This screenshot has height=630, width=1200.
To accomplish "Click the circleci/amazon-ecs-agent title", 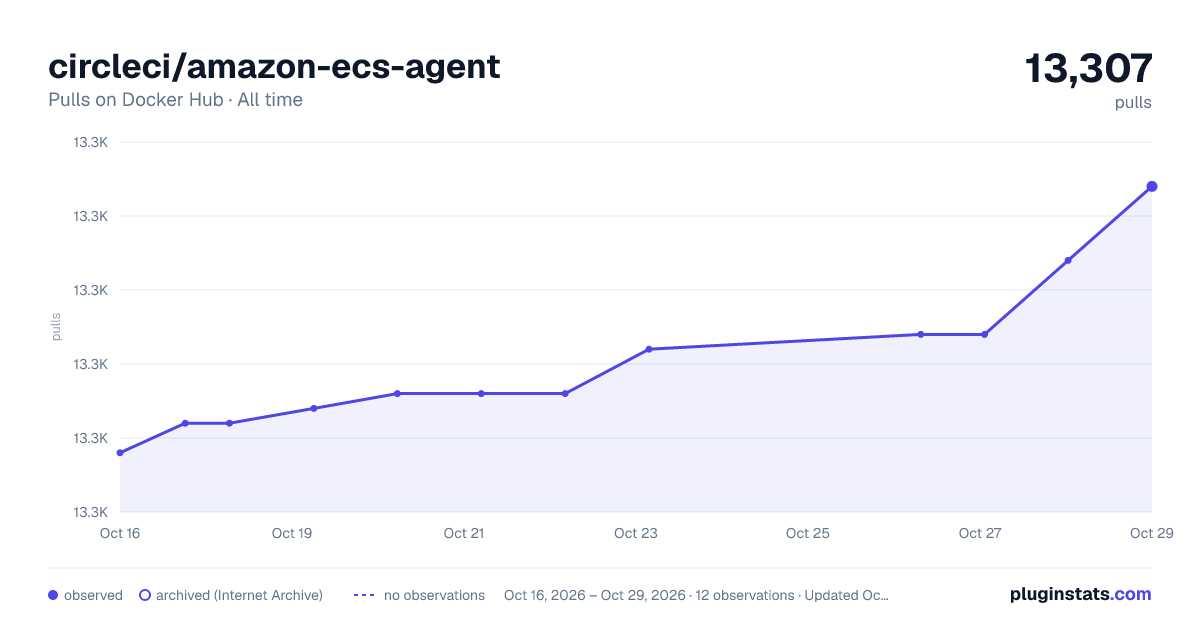I will [x=274, y=66].
